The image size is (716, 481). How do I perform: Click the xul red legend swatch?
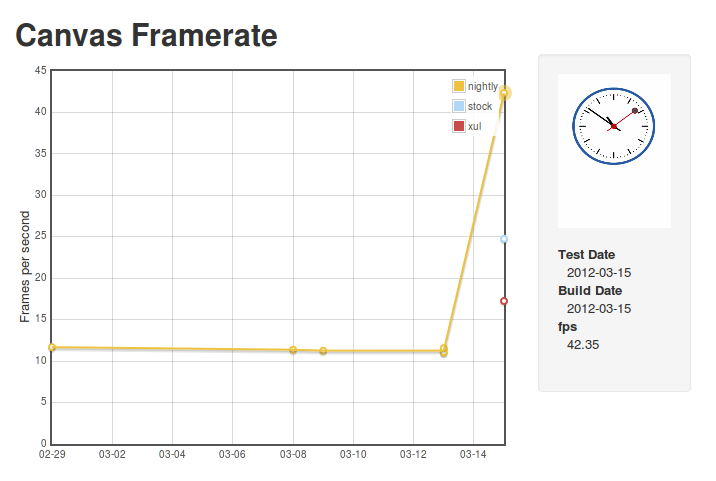458,126
